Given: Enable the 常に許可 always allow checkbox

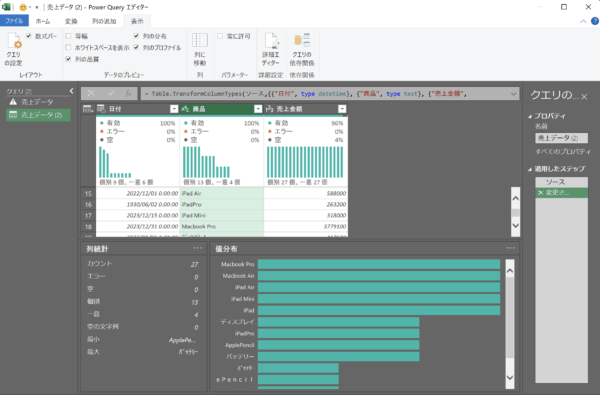Looking at the screenshot, I should (220, 36).
